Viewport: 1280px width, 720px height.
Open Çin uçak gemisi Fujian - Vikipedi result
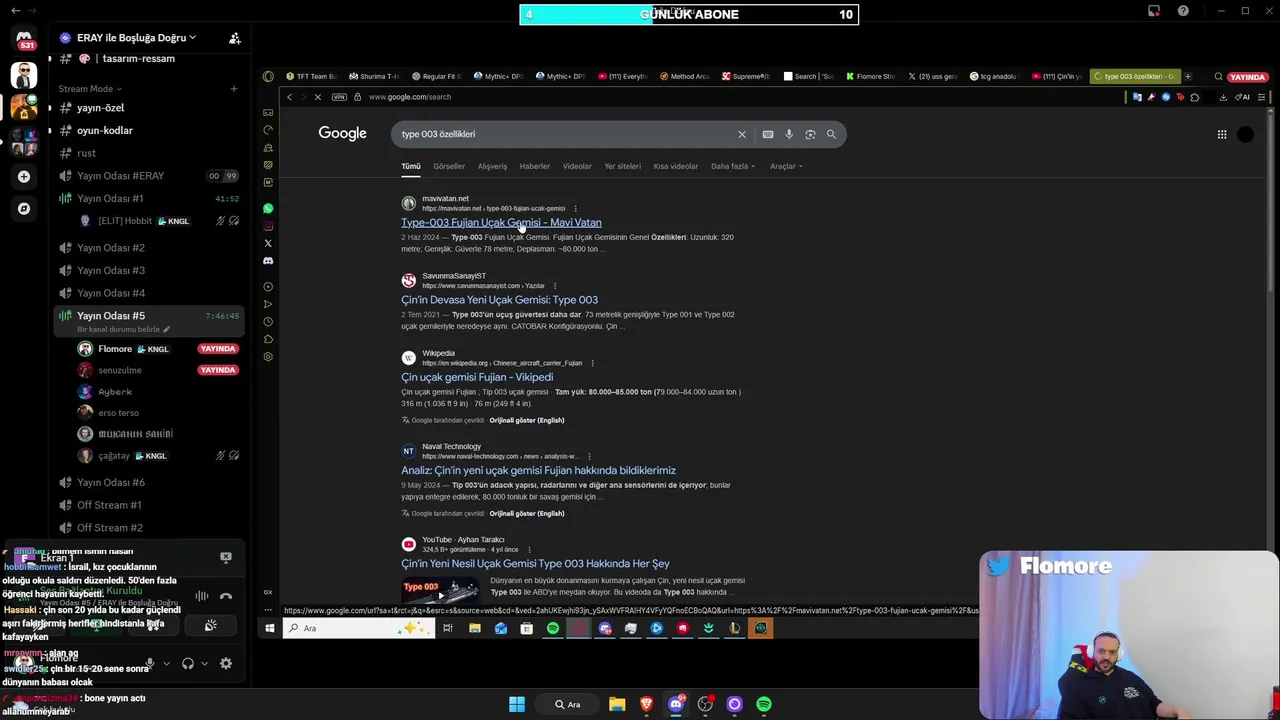(x=477, y=377)
